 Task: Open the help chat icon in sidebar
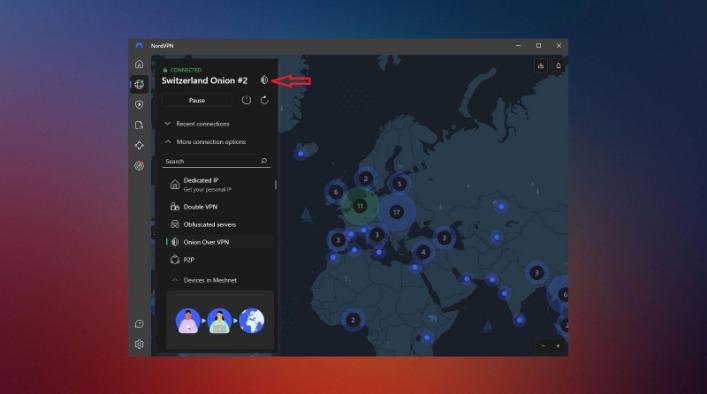tap(139, 324)
